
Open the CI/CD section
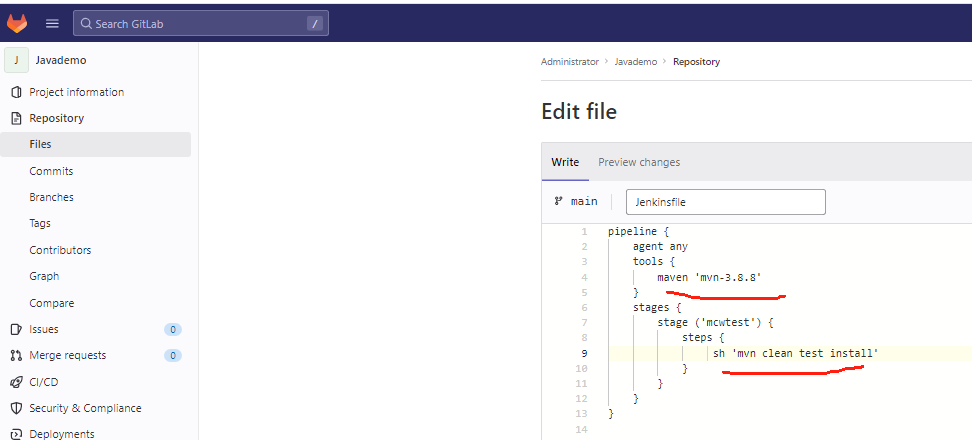(x=43, y=382)
